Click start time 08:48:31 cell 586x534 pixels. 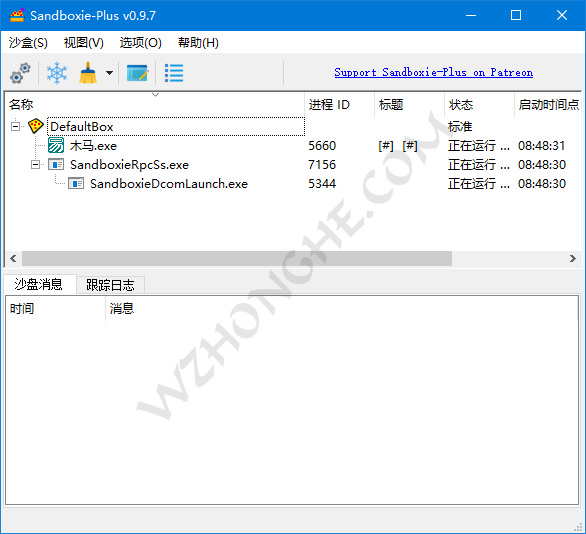[542, 145]
